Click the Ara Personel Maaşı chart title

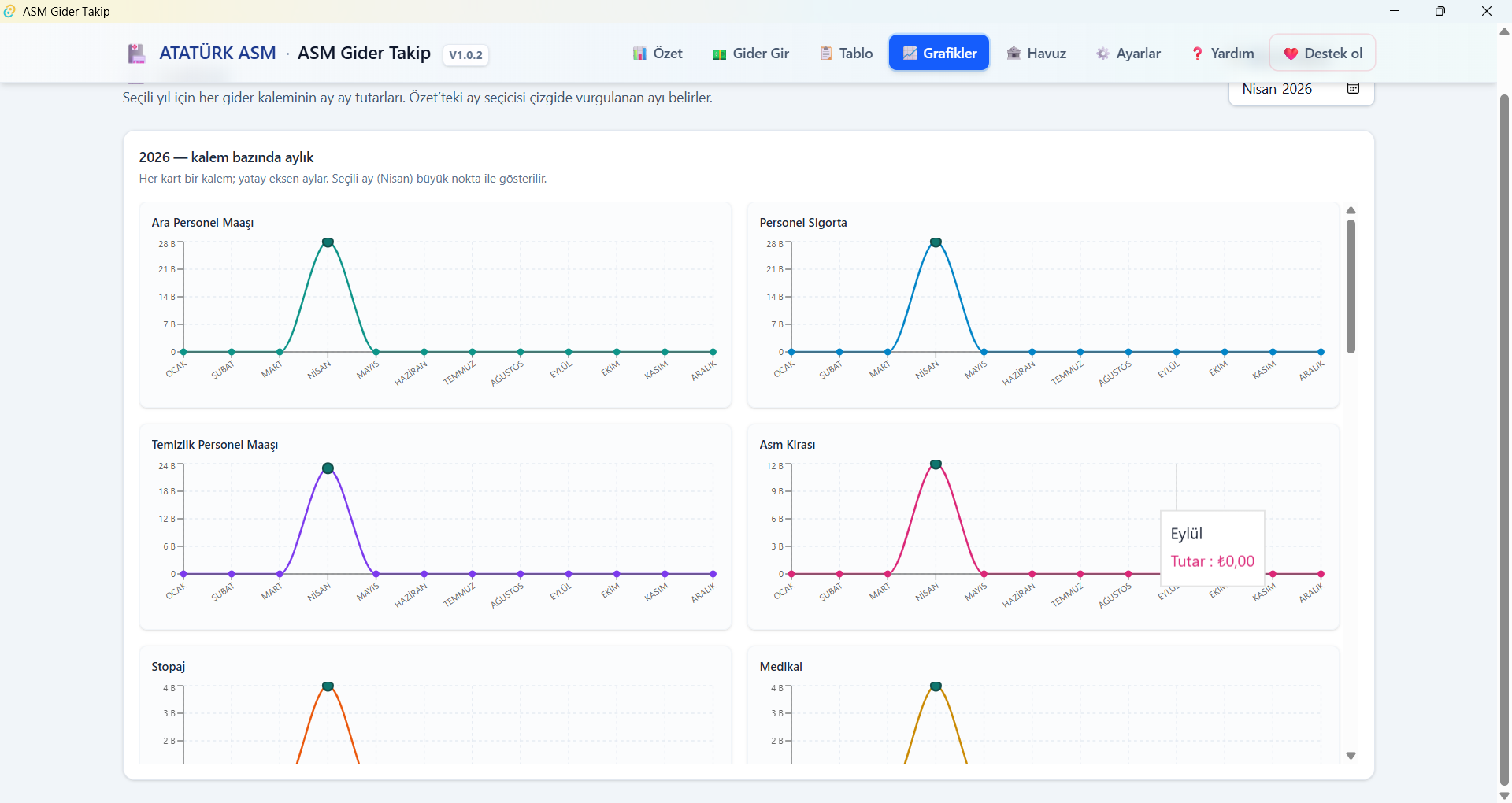(202, 223)
